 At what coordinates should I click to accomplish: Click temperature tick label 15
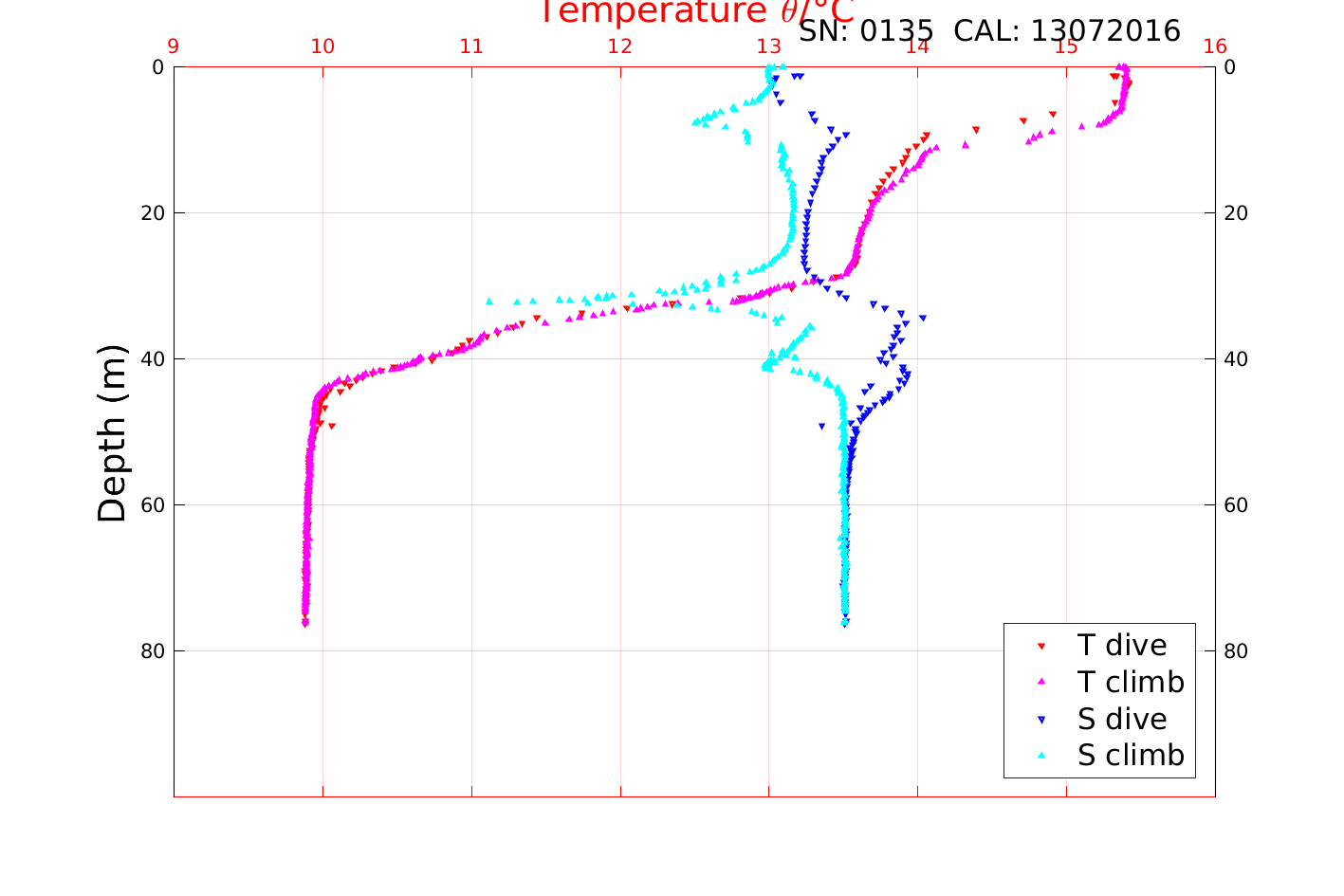tap(1066, 46)
